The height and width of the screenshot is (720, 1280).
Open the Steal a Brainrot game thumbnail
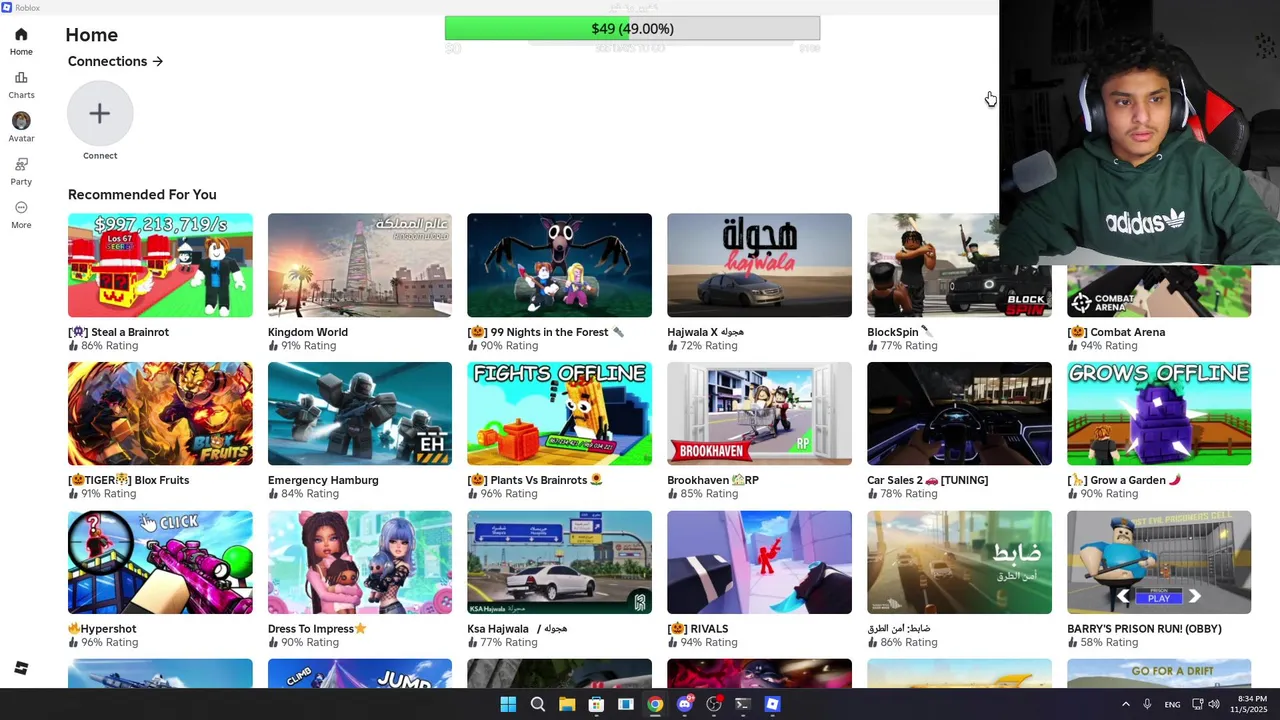coord(160,265)
